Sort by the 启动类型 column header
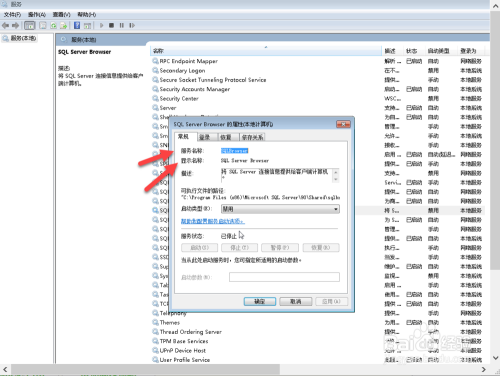The width and height of the screenshot is (500, 376). pyautogui.click(x=441, y=51)
